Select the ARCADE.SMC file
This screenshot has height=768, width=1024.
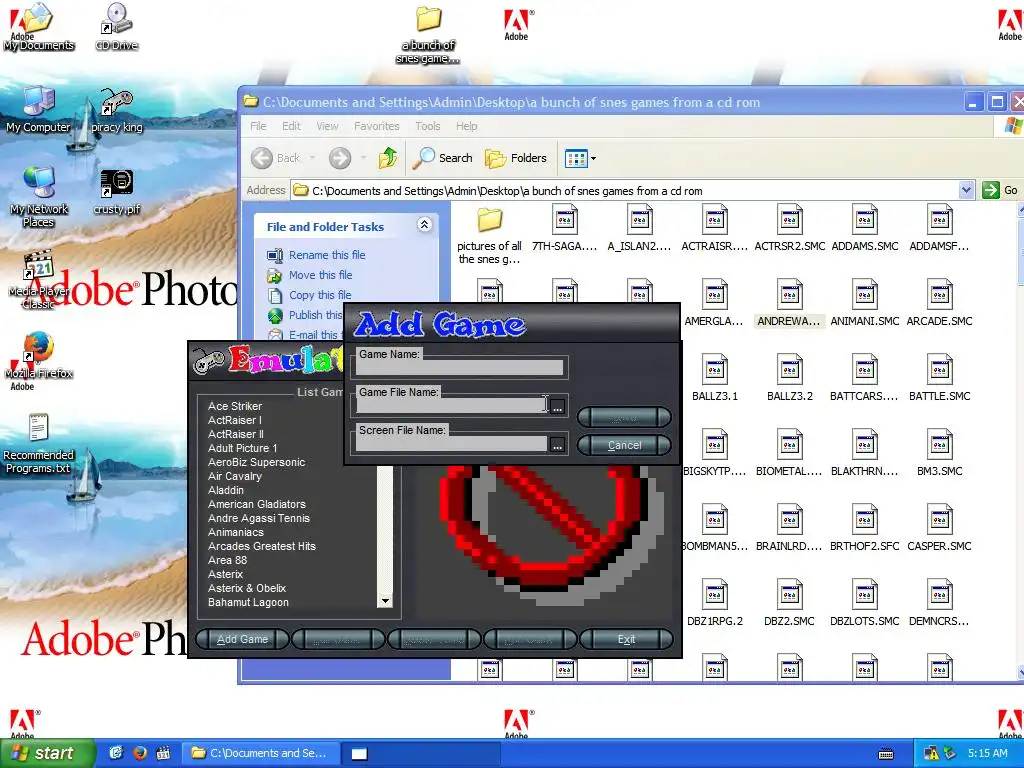click(x=939, y=303)
